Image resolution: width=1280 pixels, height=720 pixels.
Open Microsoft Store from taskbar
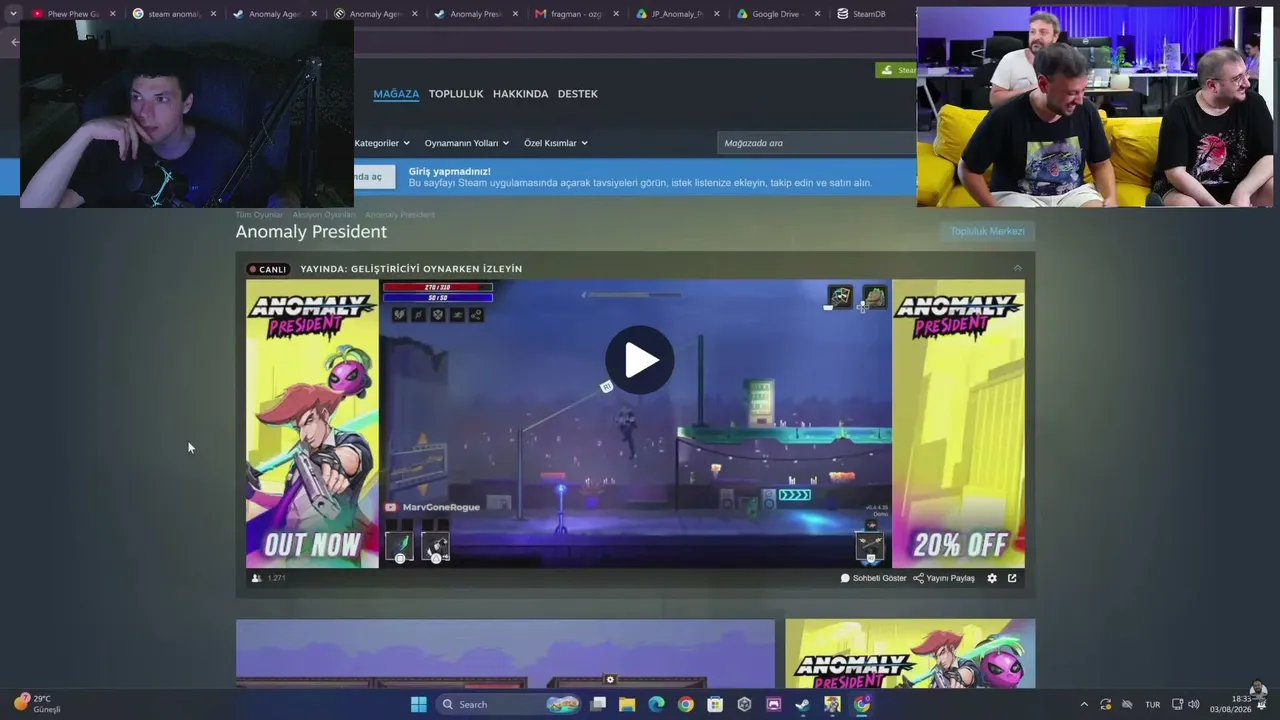pos(715,704)
